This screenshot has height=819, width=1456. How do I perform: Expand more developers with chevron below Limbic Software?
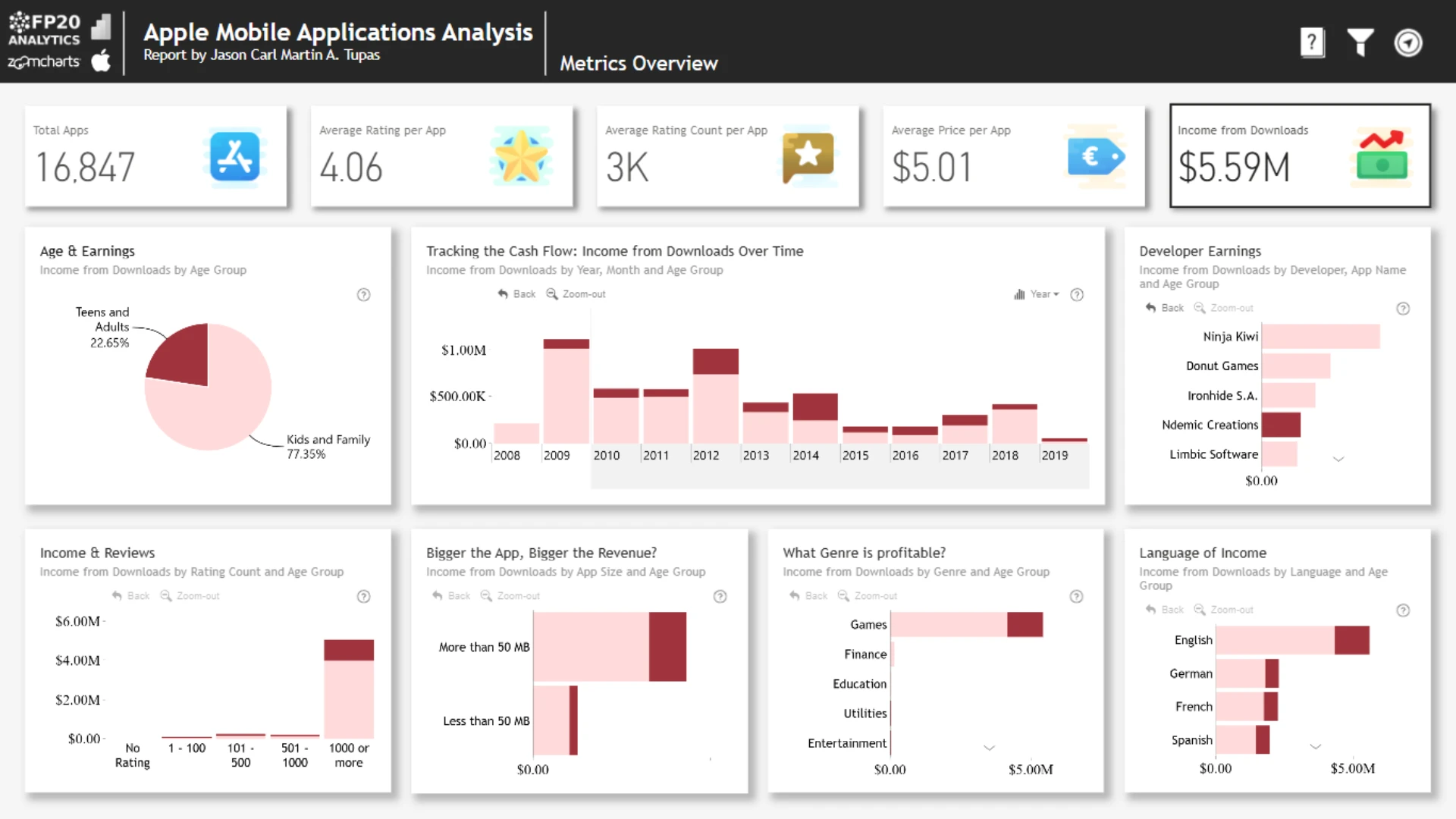[1338, 459]
